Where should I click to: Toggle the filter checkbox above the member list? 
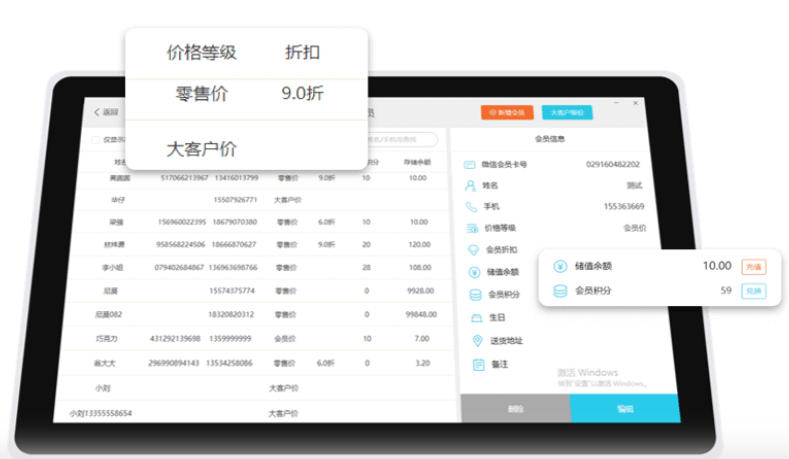click(96, 140)
